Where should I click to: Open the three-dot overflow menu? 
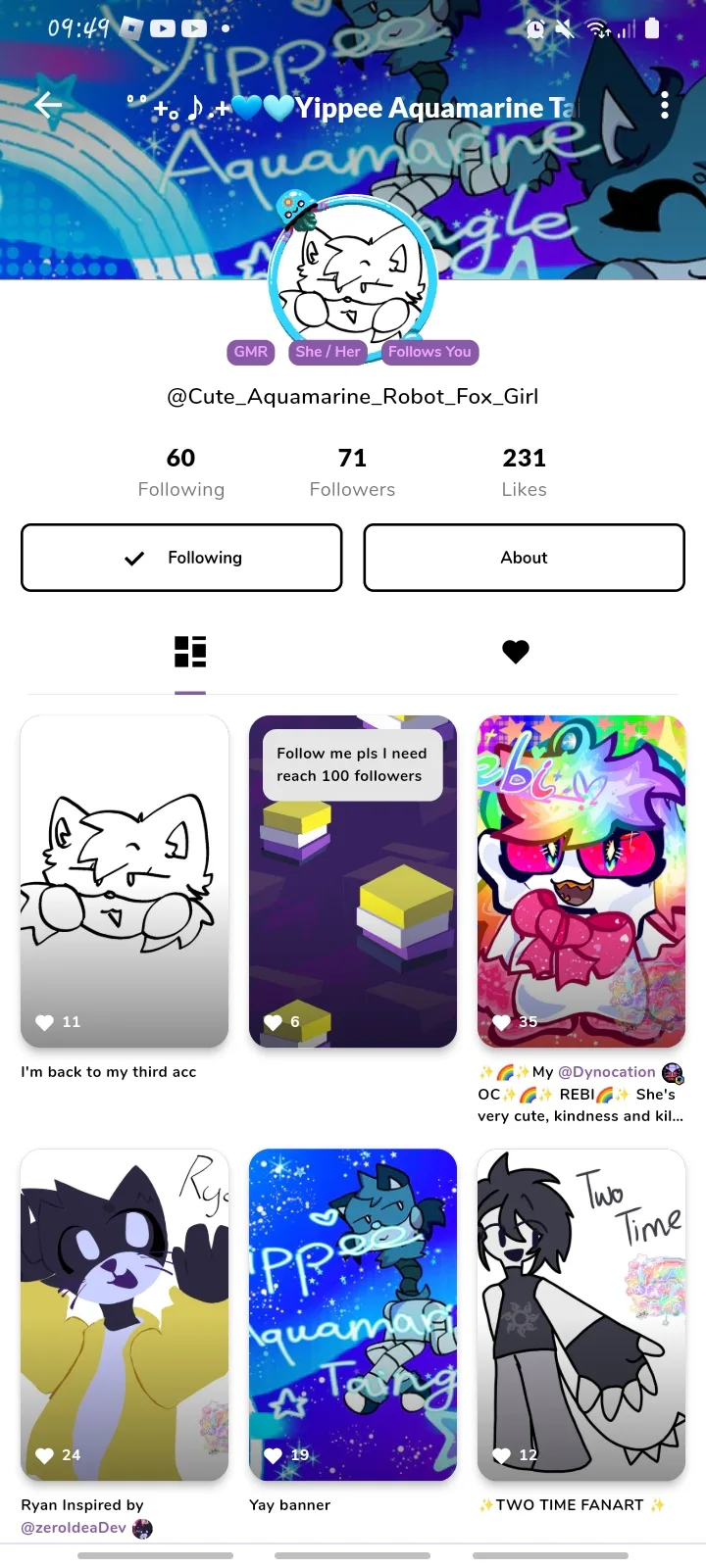coord(665,106)
